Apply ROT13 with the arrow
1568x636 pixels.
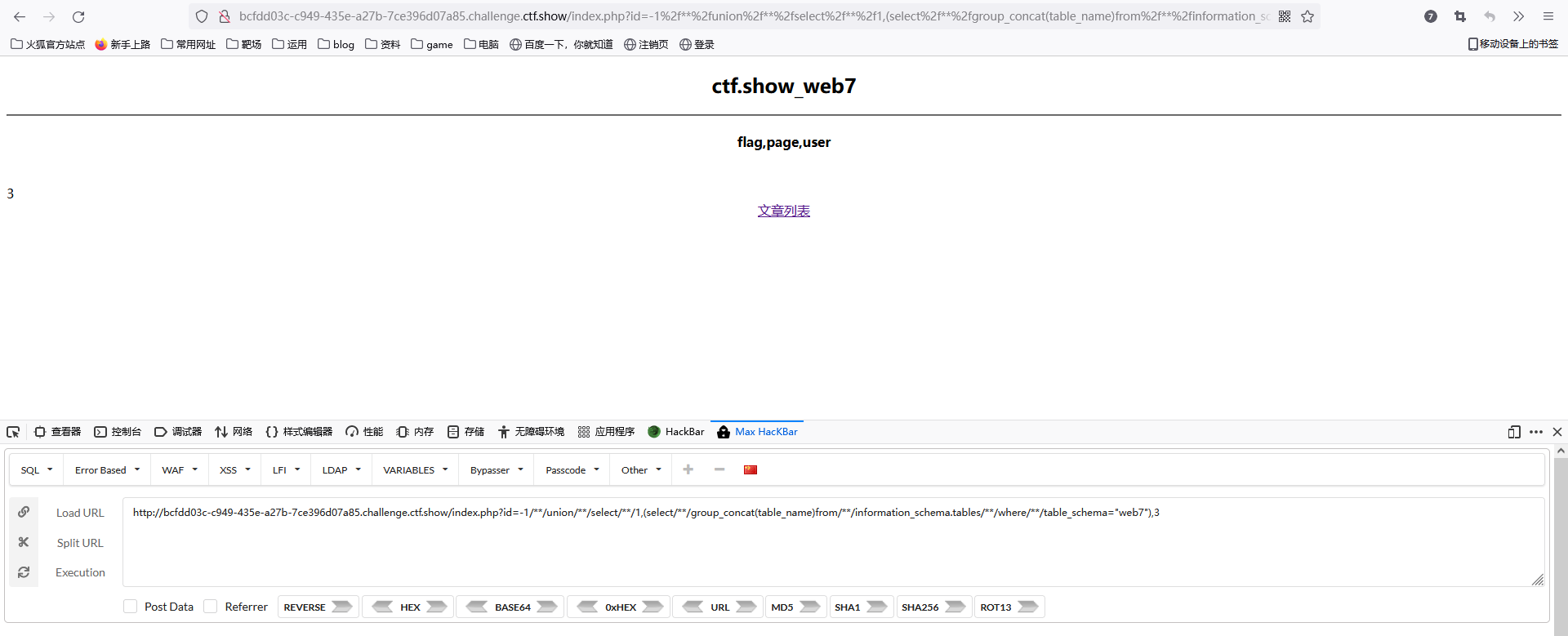1028,607
